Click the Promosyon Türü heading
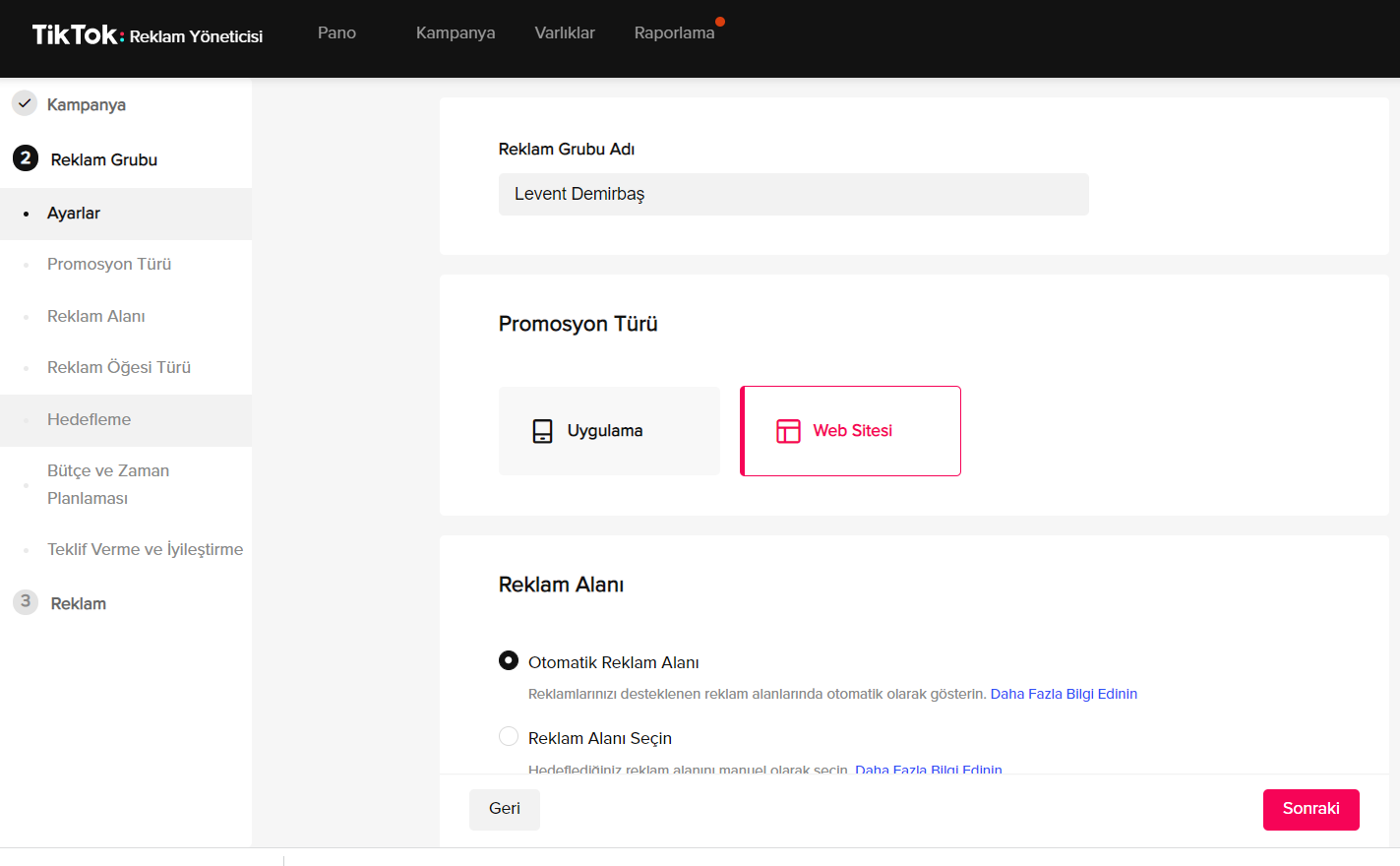This screenshot has height=866, width=1400. pyautogui.click(x=578, y=324)
